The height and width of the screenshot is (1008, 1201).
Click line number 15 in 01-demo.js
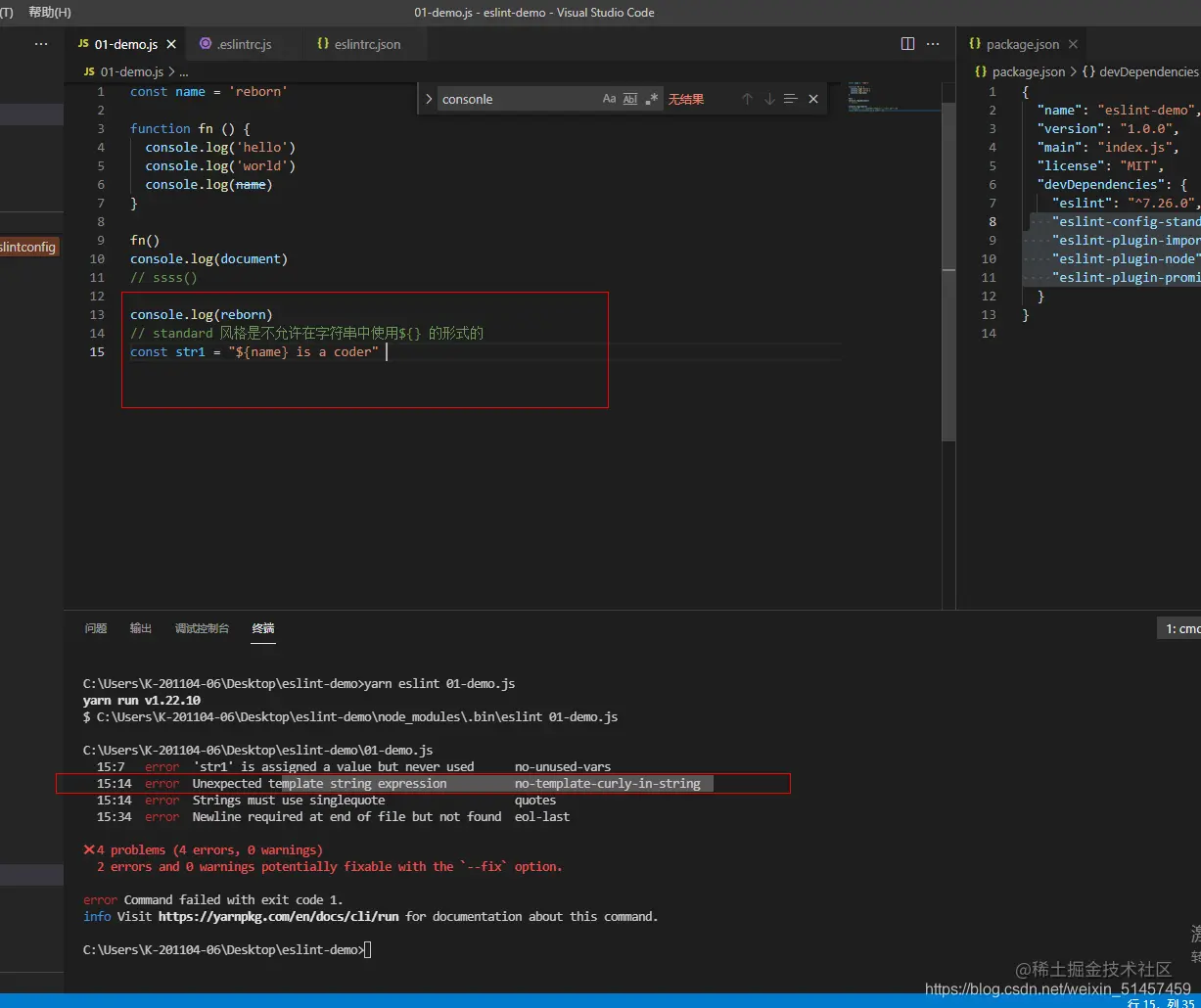(x=97, y=351)
